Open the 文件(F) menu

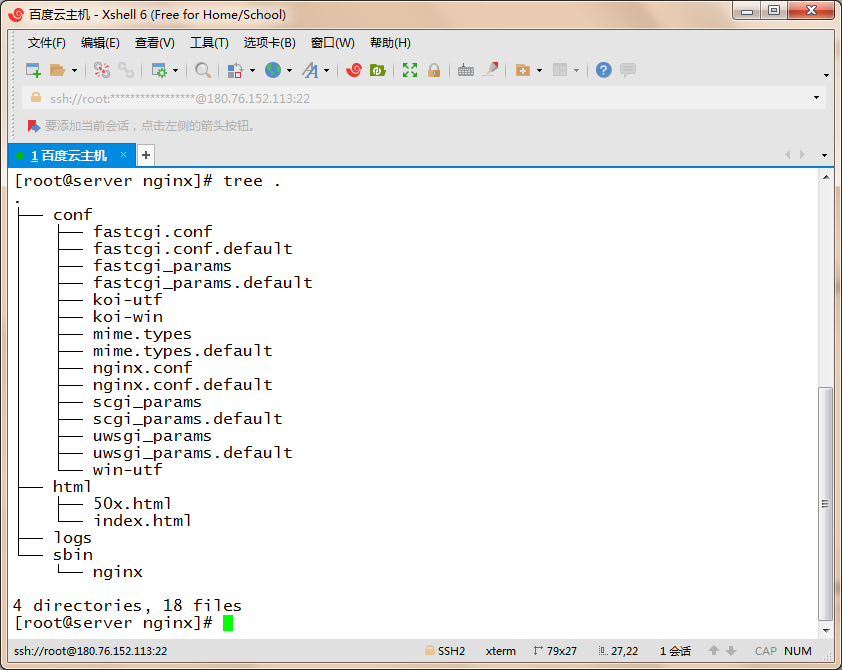pyautogui.click(x=47, y=43)
